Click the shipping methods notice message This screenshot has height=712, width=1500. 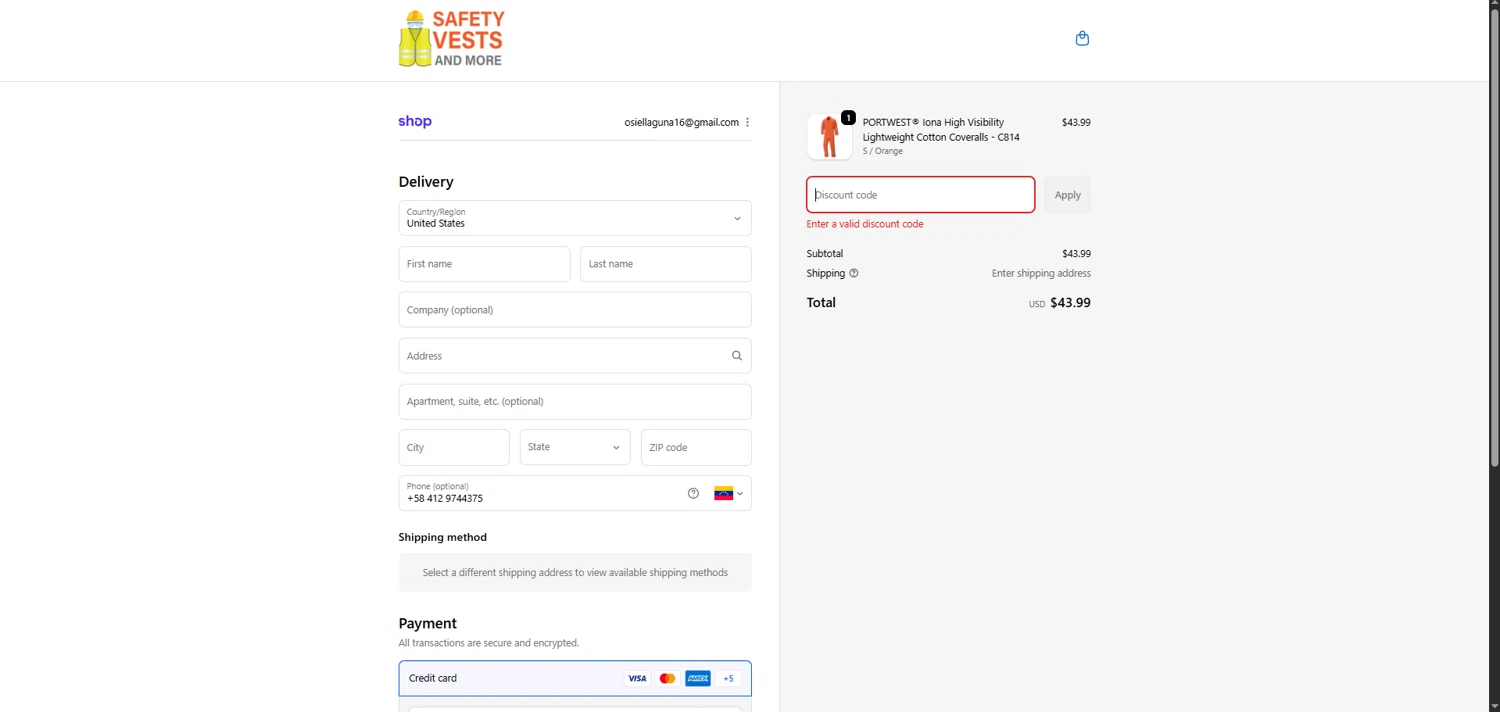click(575, 573)
